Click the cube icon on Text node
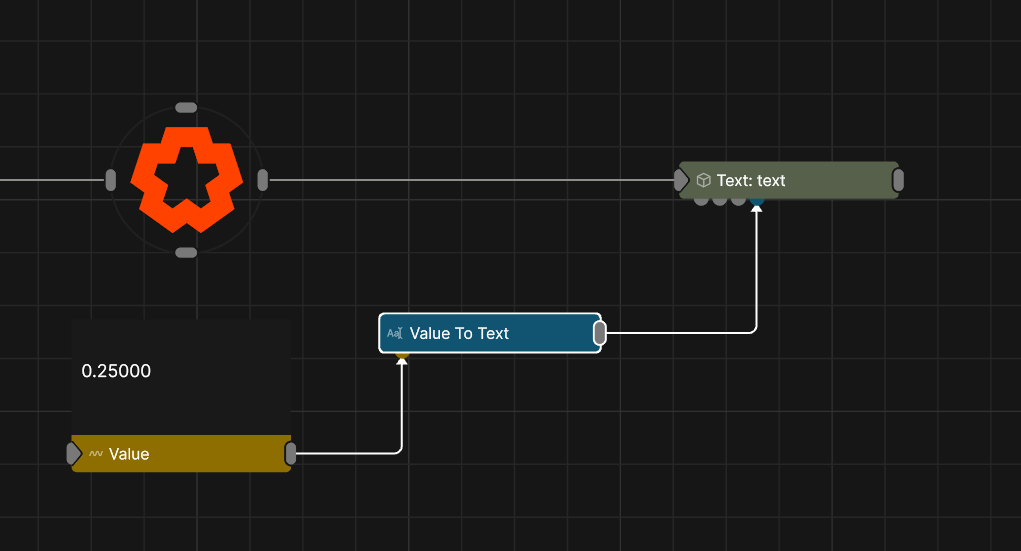The width and height of the screenshot is (1021, 551). point(703,181)
